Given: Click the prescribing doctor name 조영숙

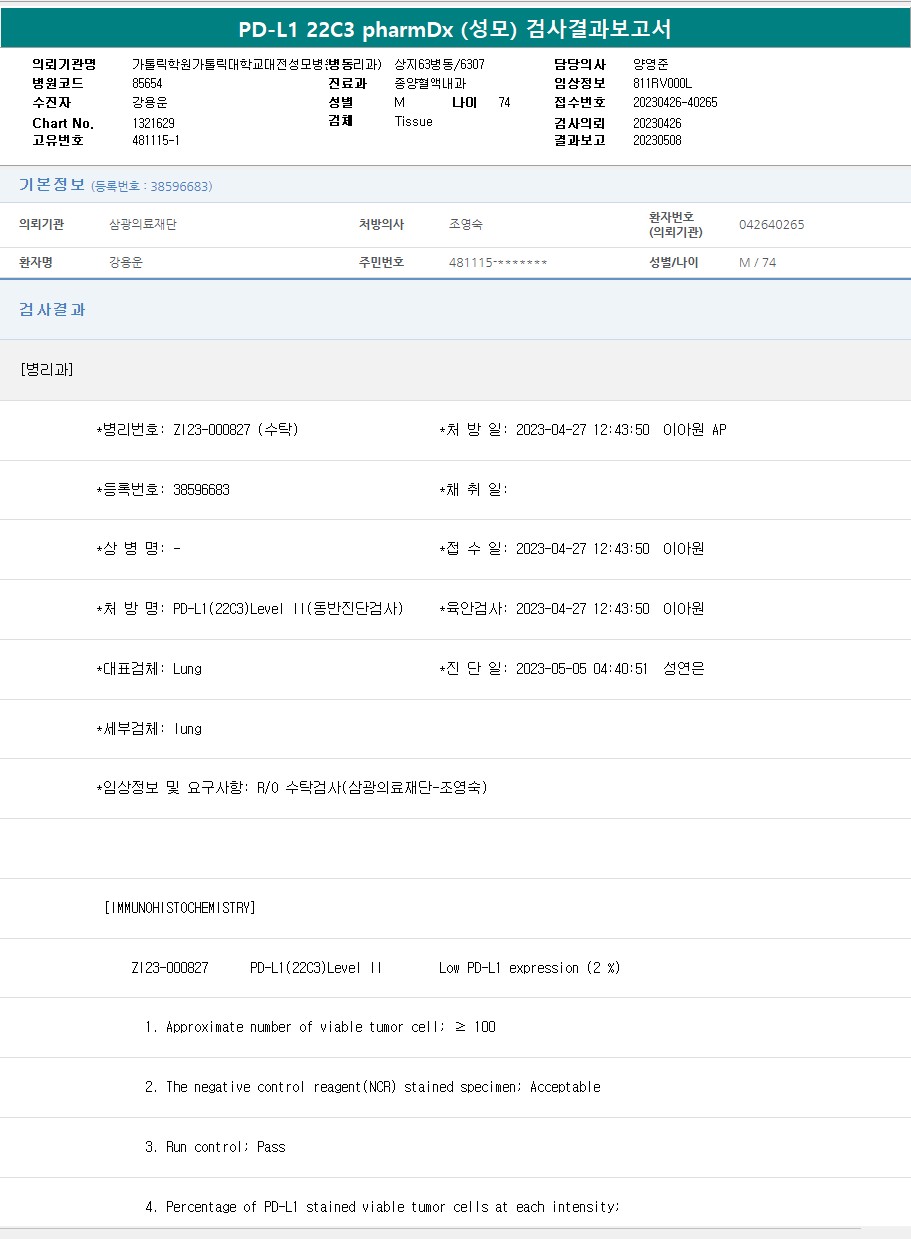Looking at the screenshot, I should click(x=466, y=225).
